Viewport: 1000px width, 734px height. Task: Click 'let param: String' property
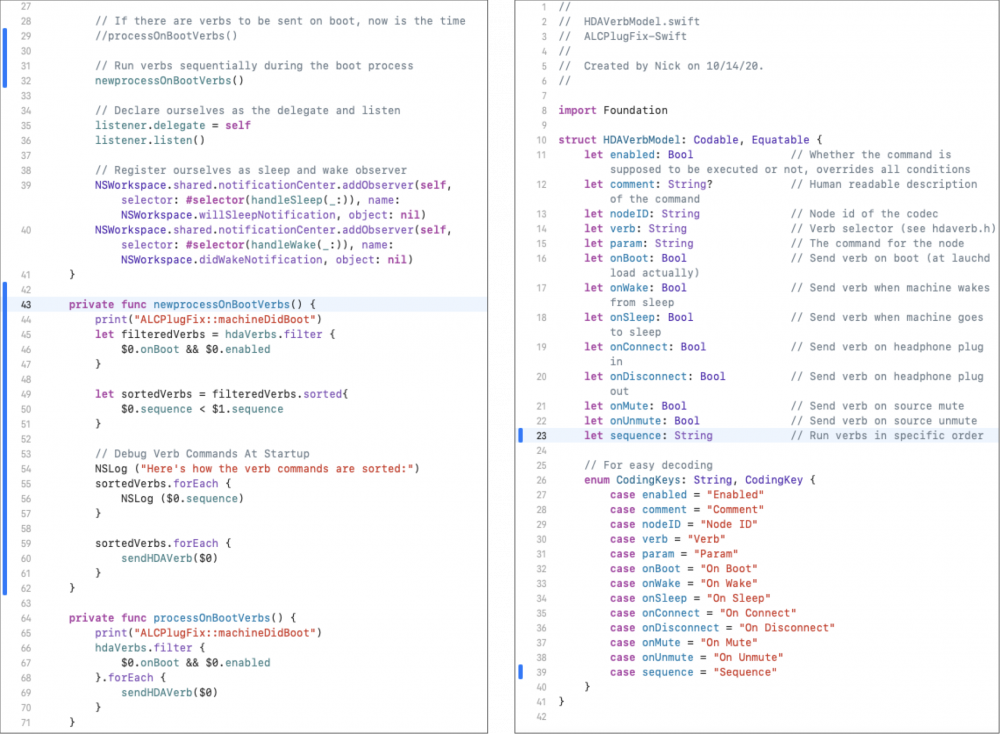(x=638, y=243)
